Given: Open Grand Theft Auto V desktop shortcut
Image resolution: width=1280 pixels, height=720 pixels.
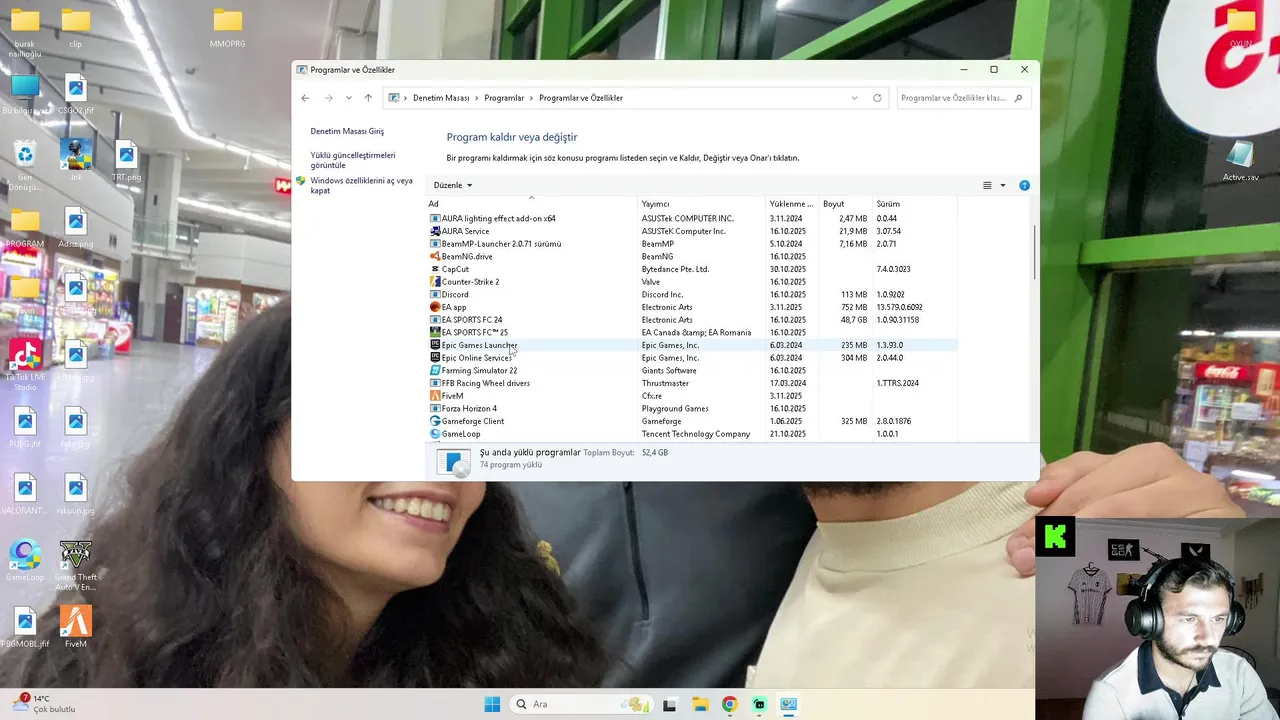Looking at the screenshot, I should pos(76,565).
